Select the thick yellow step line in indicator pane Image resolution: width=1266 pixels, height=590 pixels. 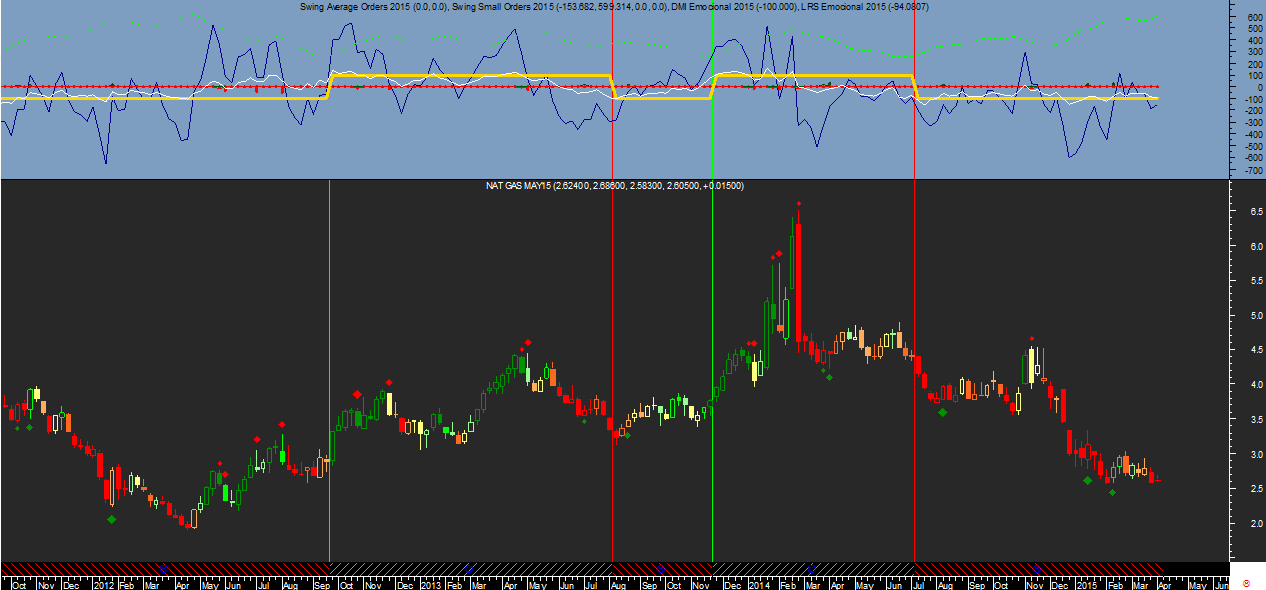tap(470, 75)
